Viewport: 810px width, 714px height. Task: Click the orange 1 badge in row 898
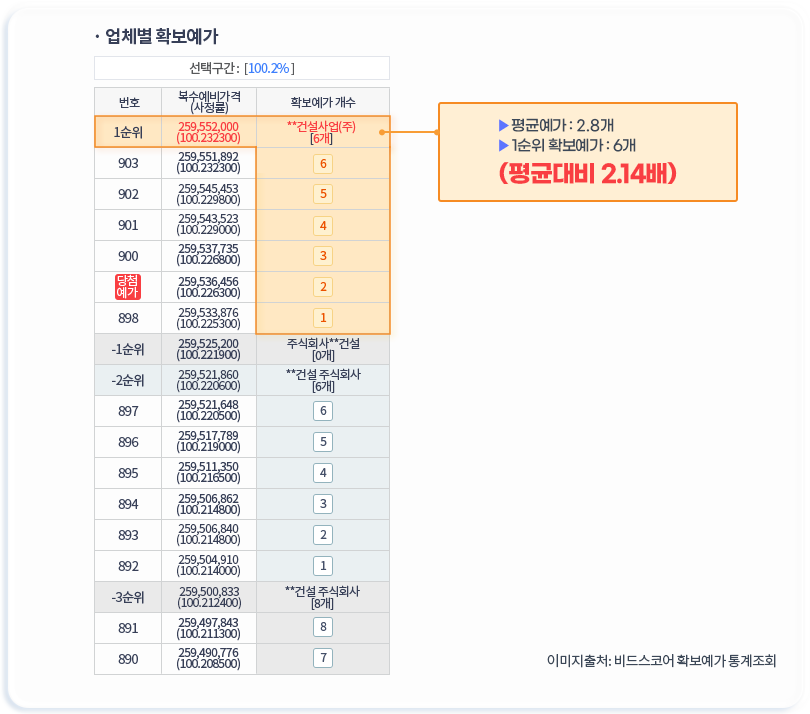pyautogui.click(x=323, y=318)
